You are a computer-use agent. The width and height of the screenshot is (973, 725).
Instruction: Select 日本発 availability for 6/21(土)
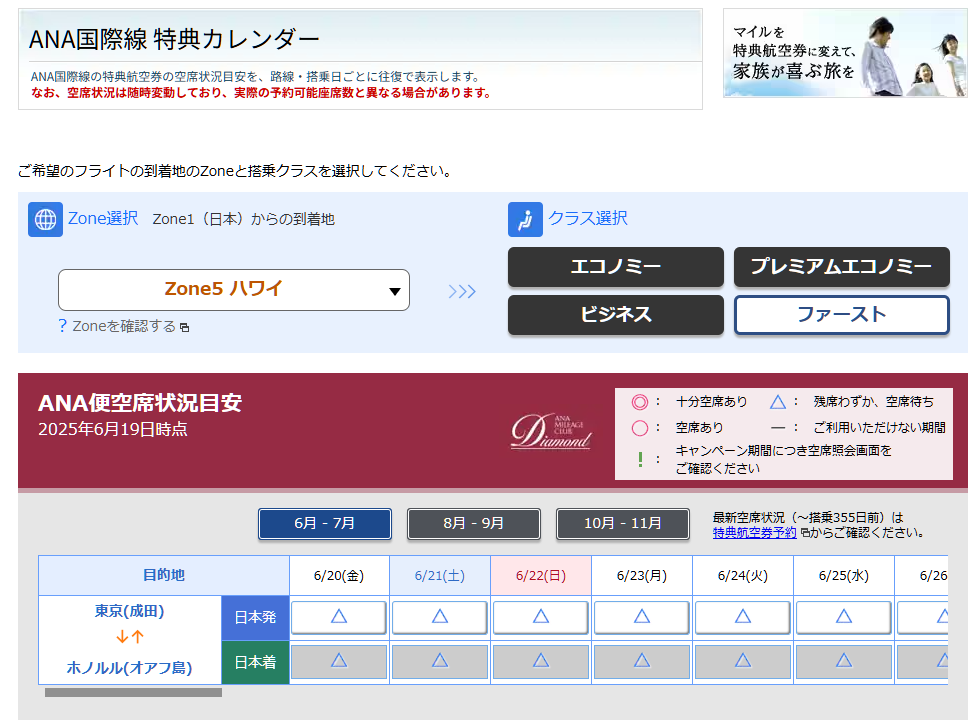440,617
